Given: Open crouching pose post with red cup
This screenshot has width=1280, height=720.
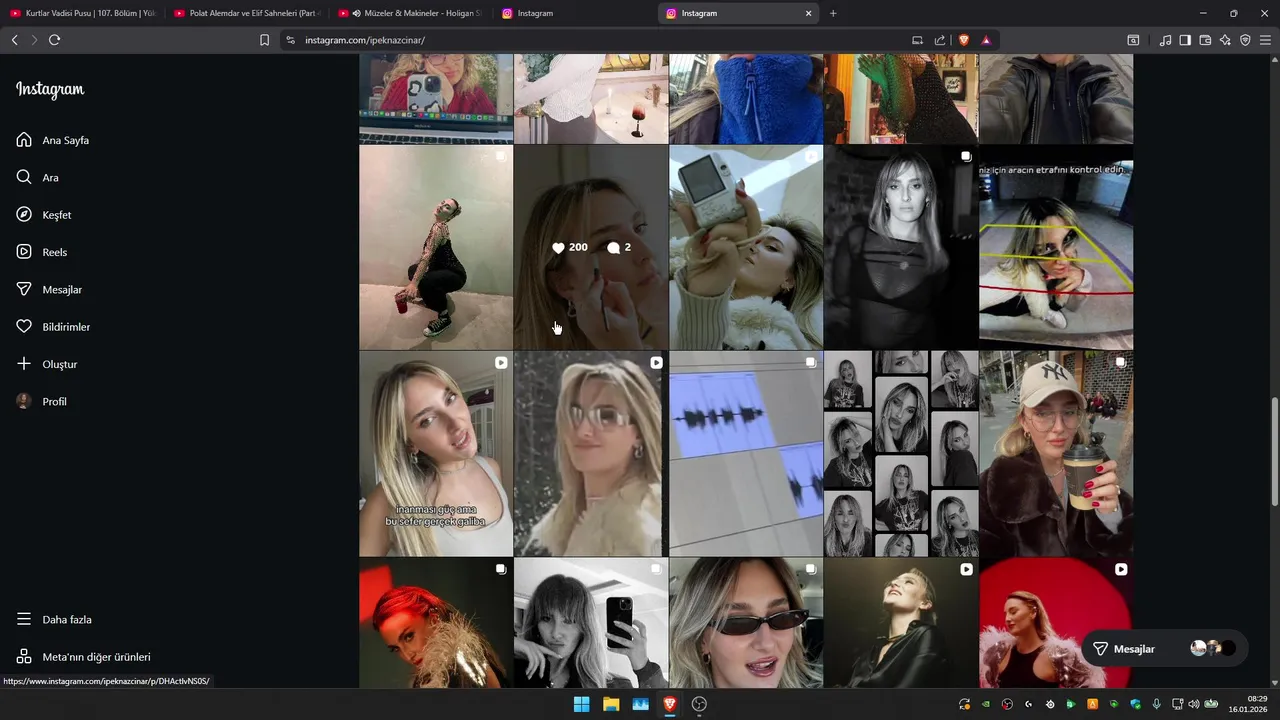Looking at the screenshot, I should click(x=436, y=247).
